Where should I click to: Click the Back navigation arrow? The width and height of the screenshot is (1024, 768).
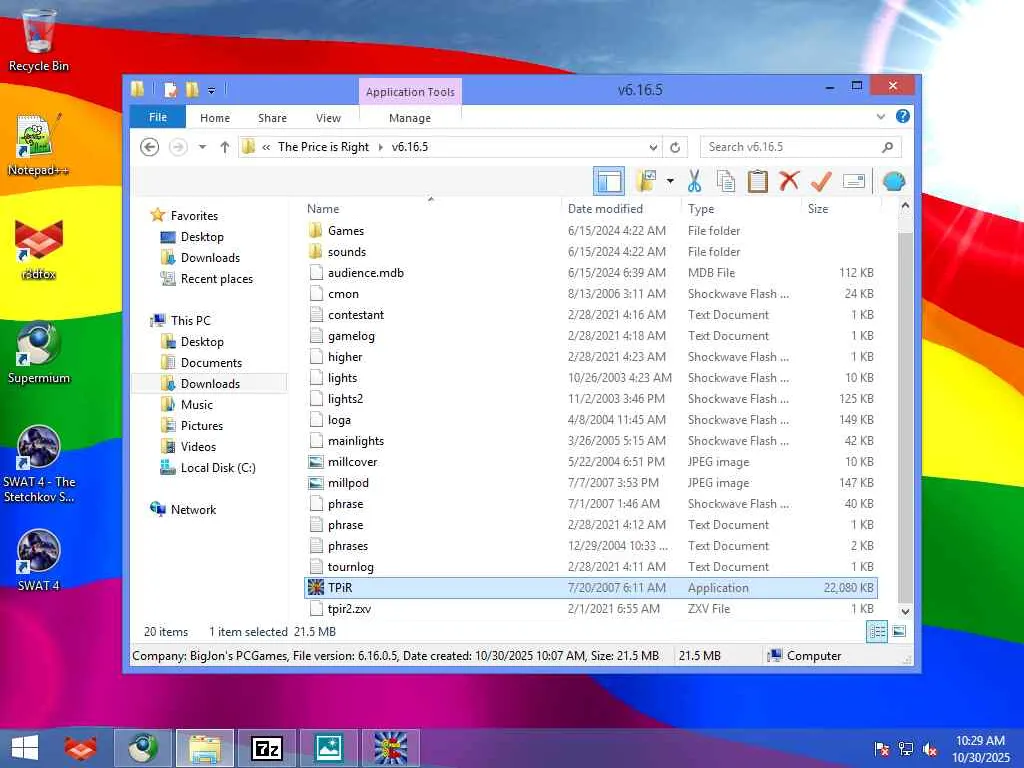(x=150, y=147)
